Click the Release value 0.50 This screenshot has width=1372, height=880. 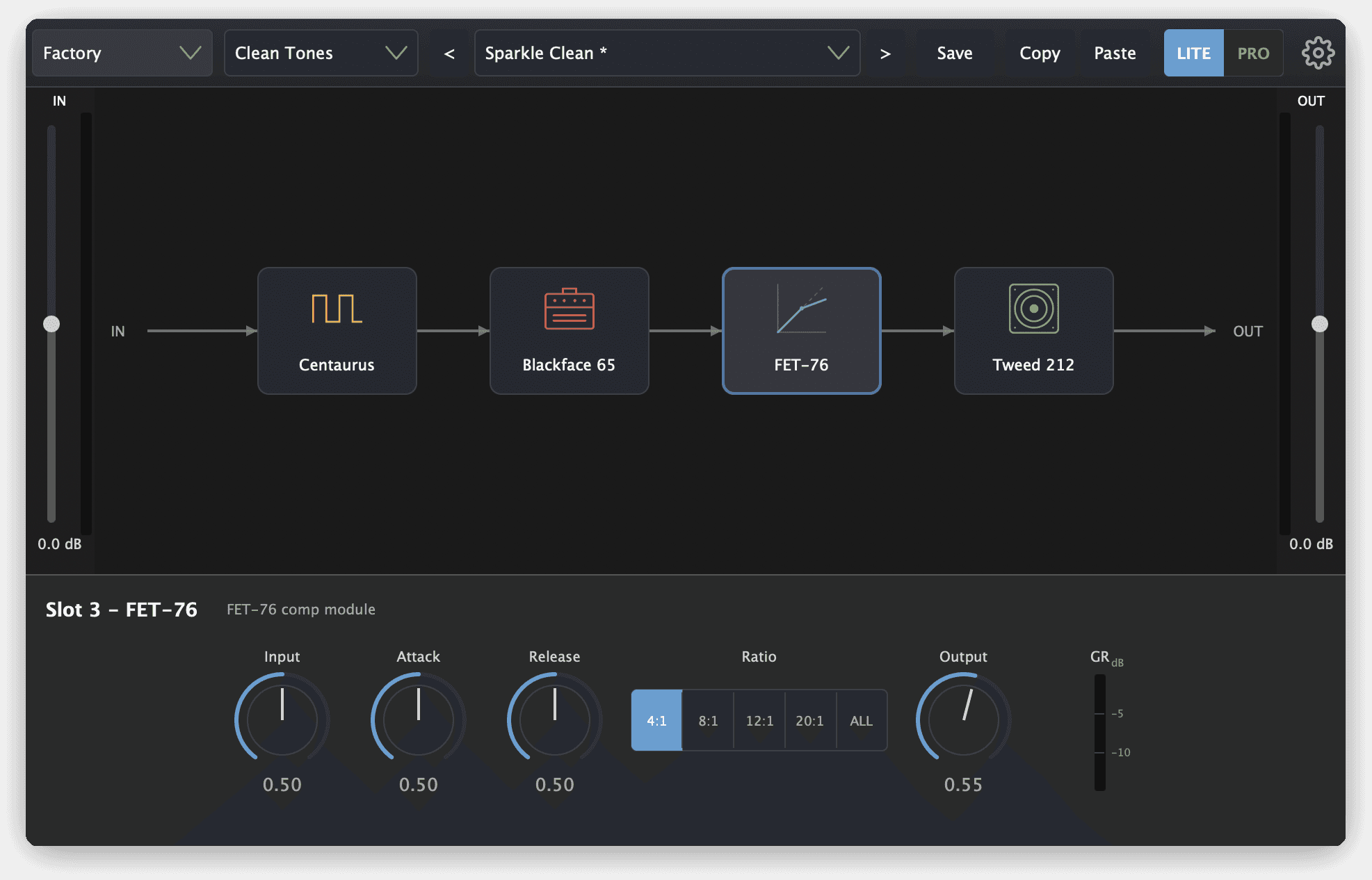tap(554, 785)
